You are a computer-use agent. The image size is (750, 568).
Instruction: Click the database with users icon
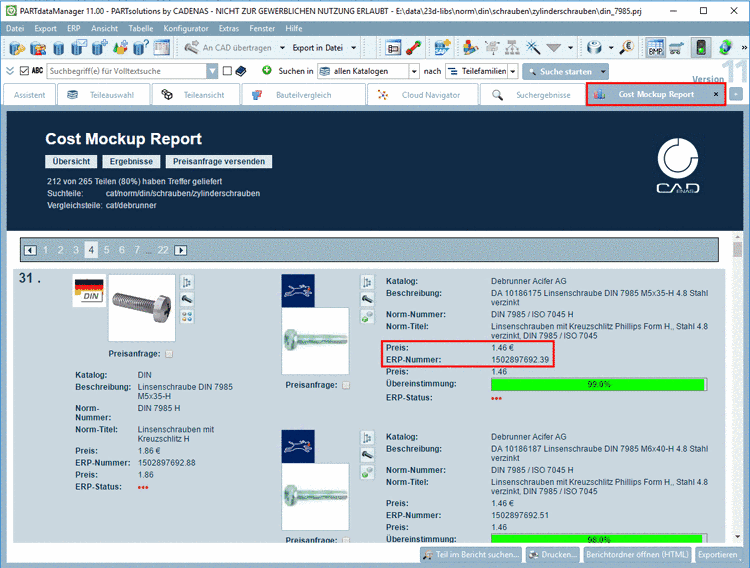click(38, 48)
